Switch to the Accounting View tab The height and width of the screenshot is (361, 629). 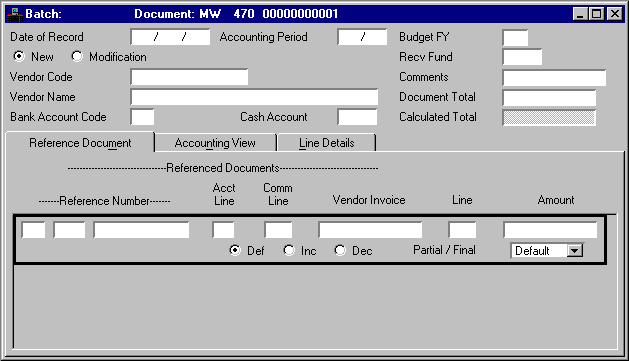(x=215, y=143)
